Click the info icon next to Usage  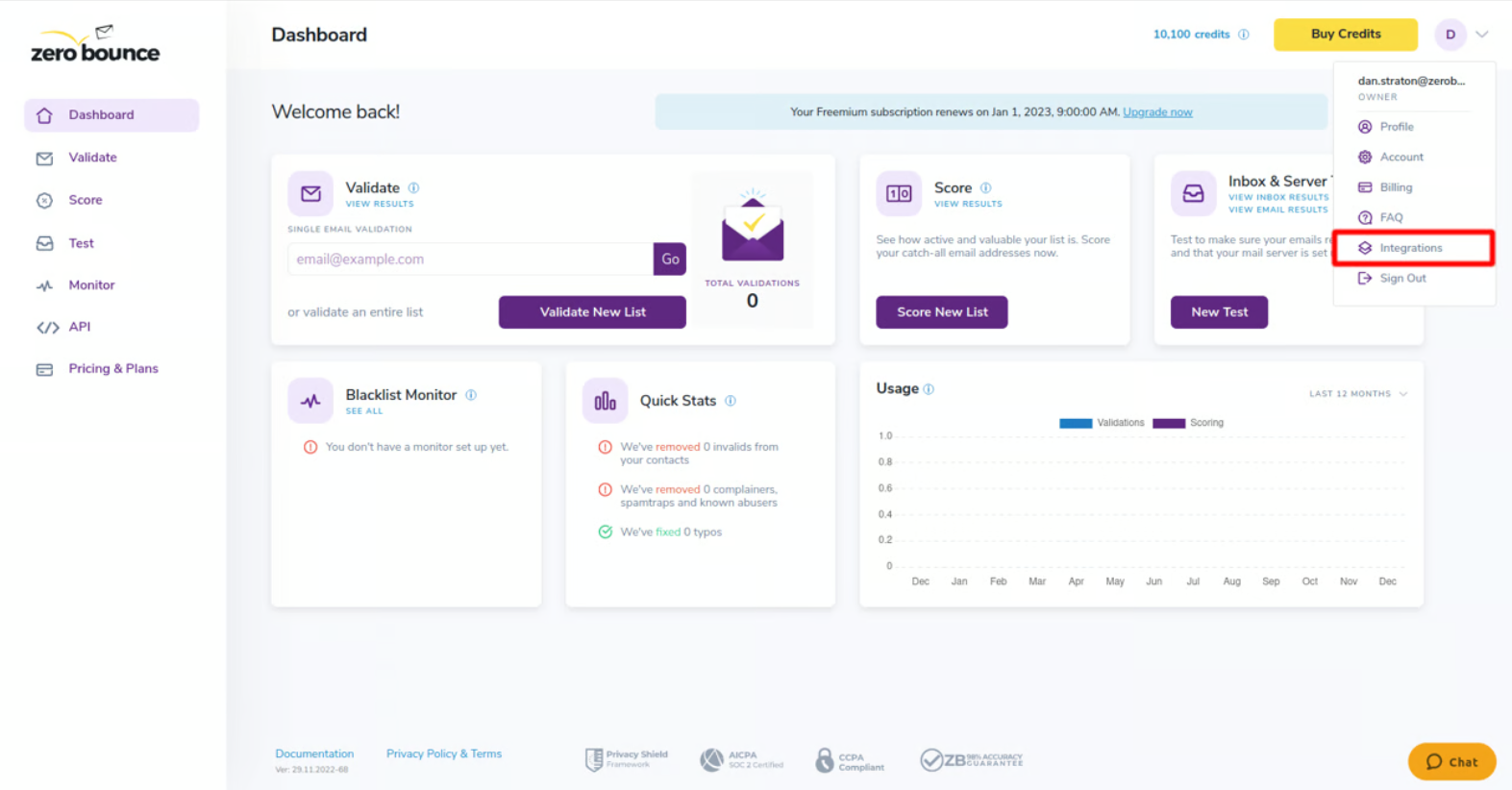(x=929, y=389)
